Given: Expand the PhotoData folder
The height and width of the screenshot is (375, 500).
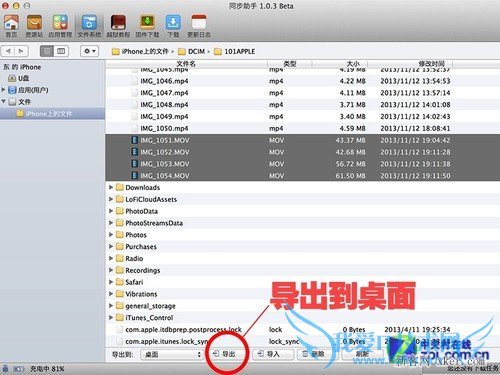Looking at the screenshot, I should 111,211.
